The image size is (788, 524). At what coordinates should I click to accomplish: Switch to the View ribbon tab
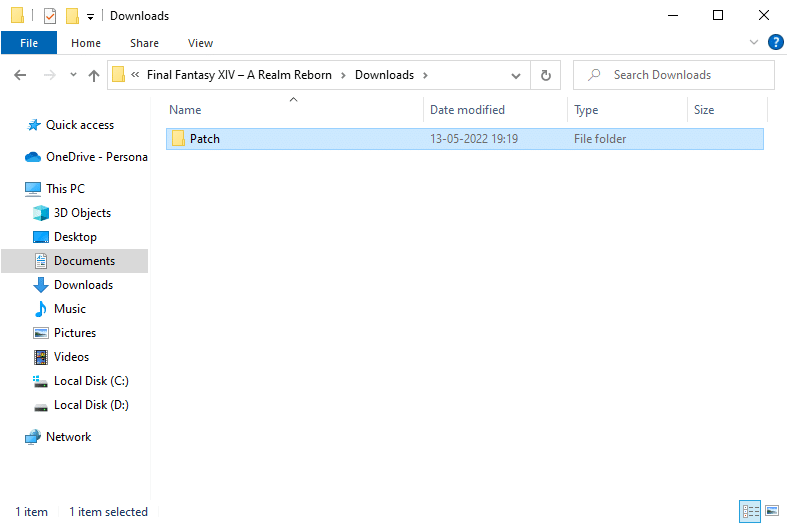coord(200,43)
